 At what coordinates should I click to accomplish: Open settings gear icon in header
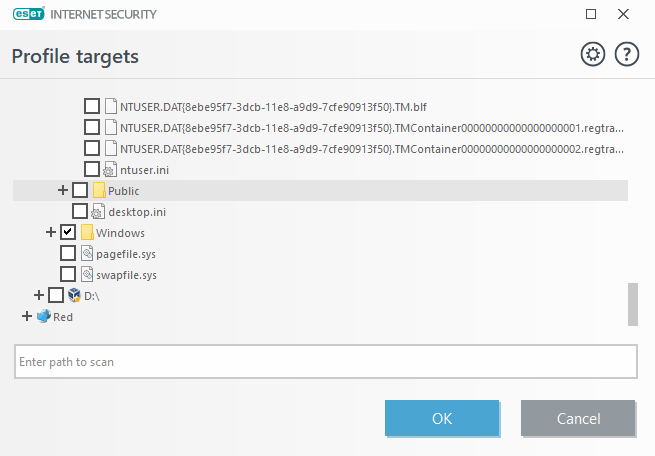(x=593, y=55)
